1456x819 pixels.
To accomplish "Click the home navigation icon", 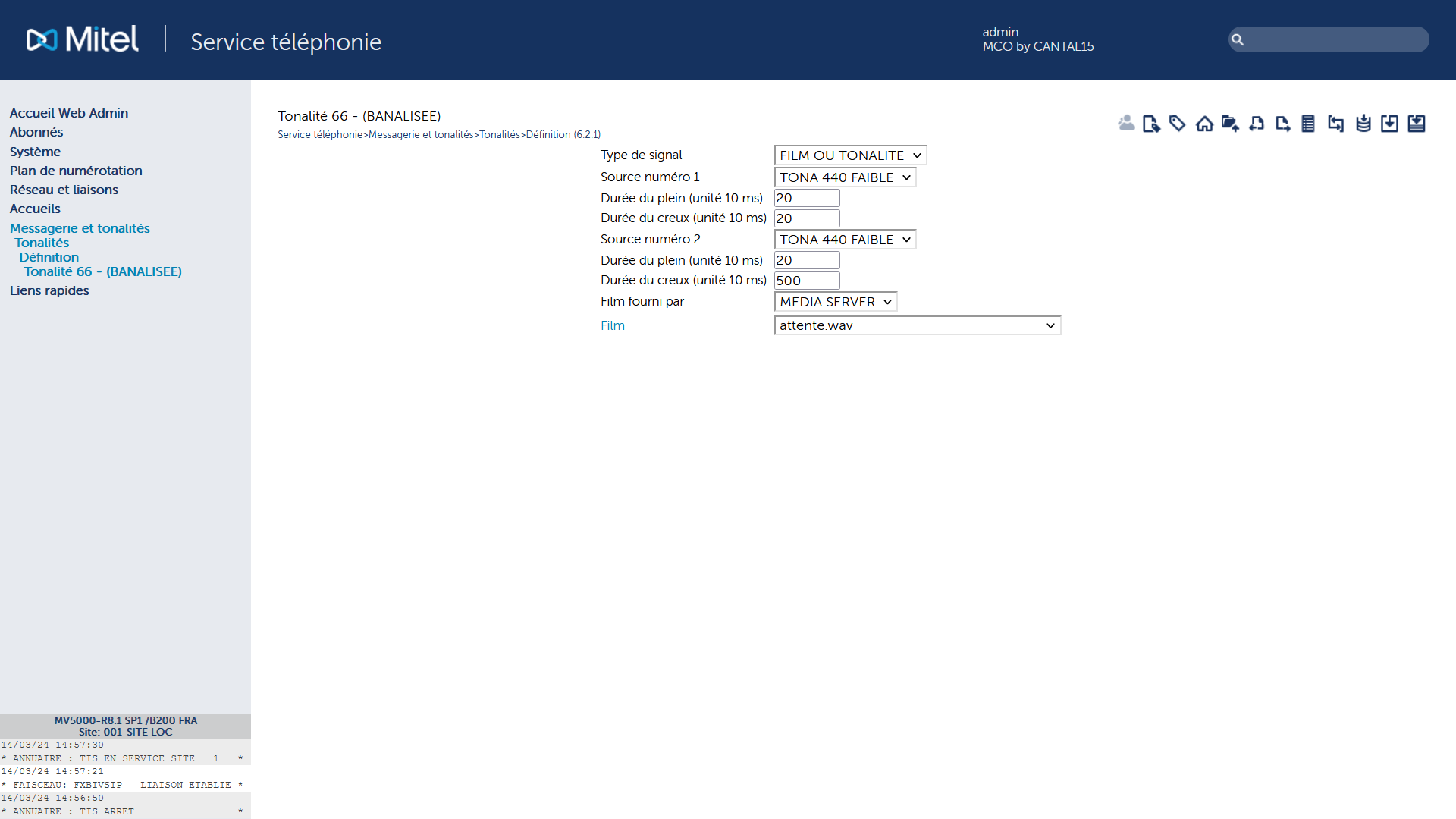I will coord(1203,123).
